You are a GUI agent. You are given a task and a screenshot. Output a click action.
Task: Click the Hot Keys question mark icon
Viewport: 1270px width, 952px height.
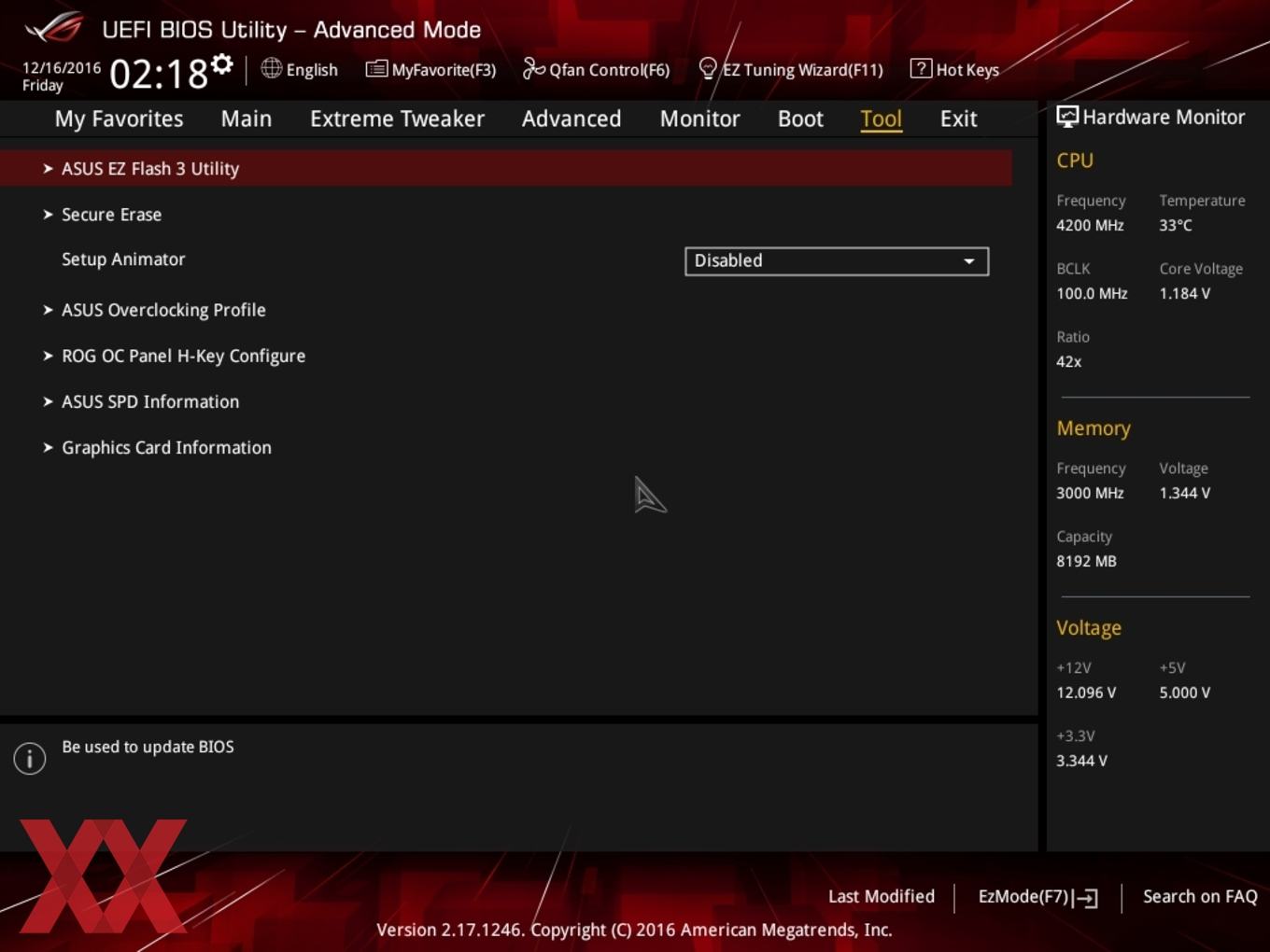pyautogui.click(x=921, y=68)
